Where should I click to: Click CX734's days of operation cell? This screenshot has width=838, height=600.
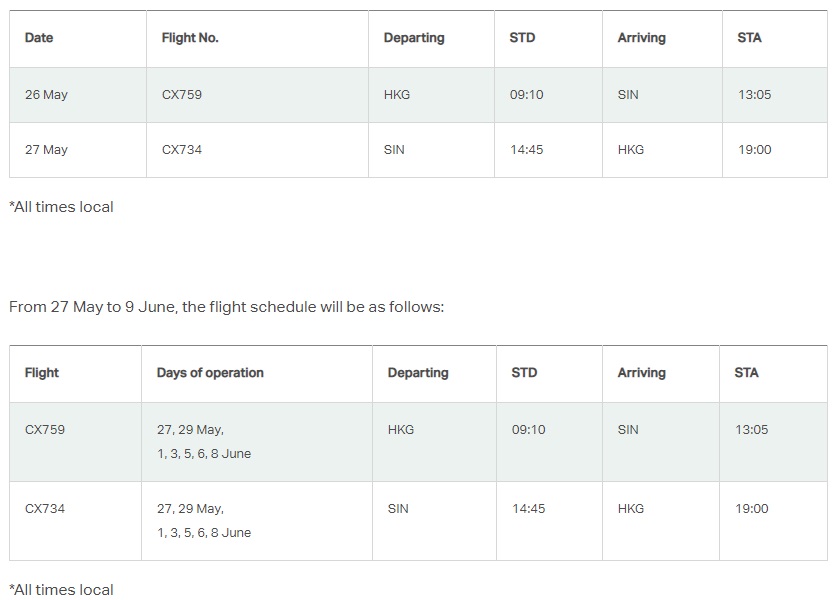pyautogui.click(x=203, y=520)
